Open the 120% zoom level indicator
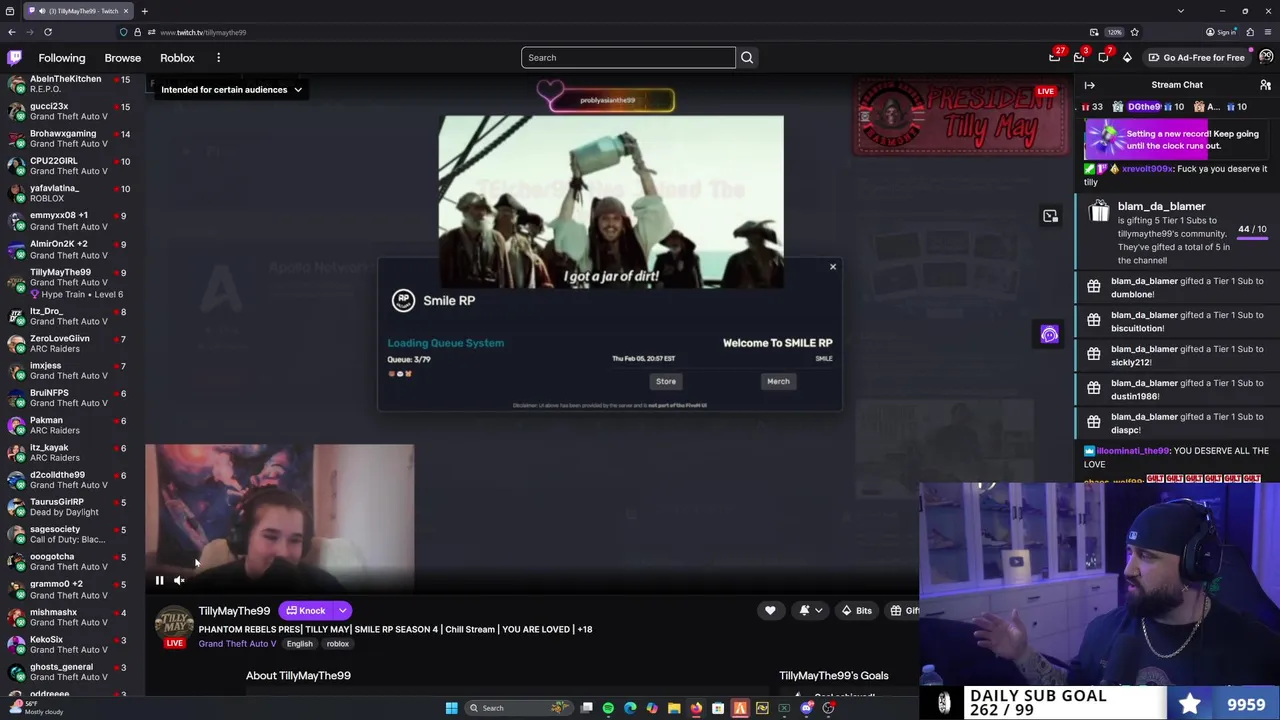 1115,32
